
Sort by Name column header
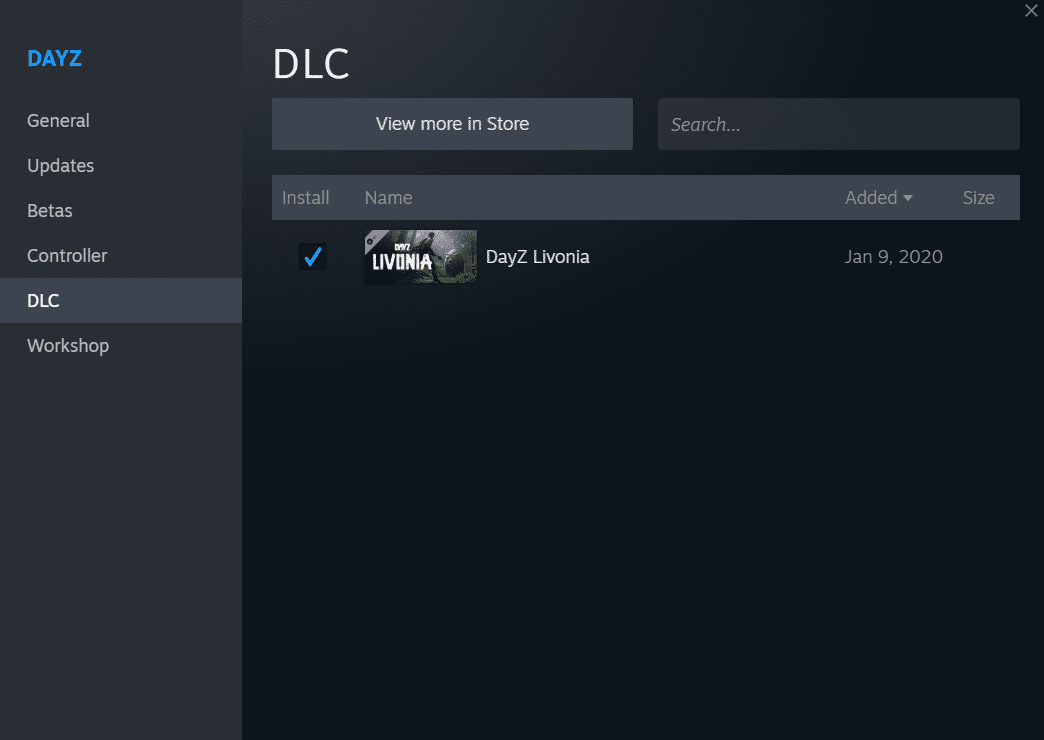(x=388, y=198)
